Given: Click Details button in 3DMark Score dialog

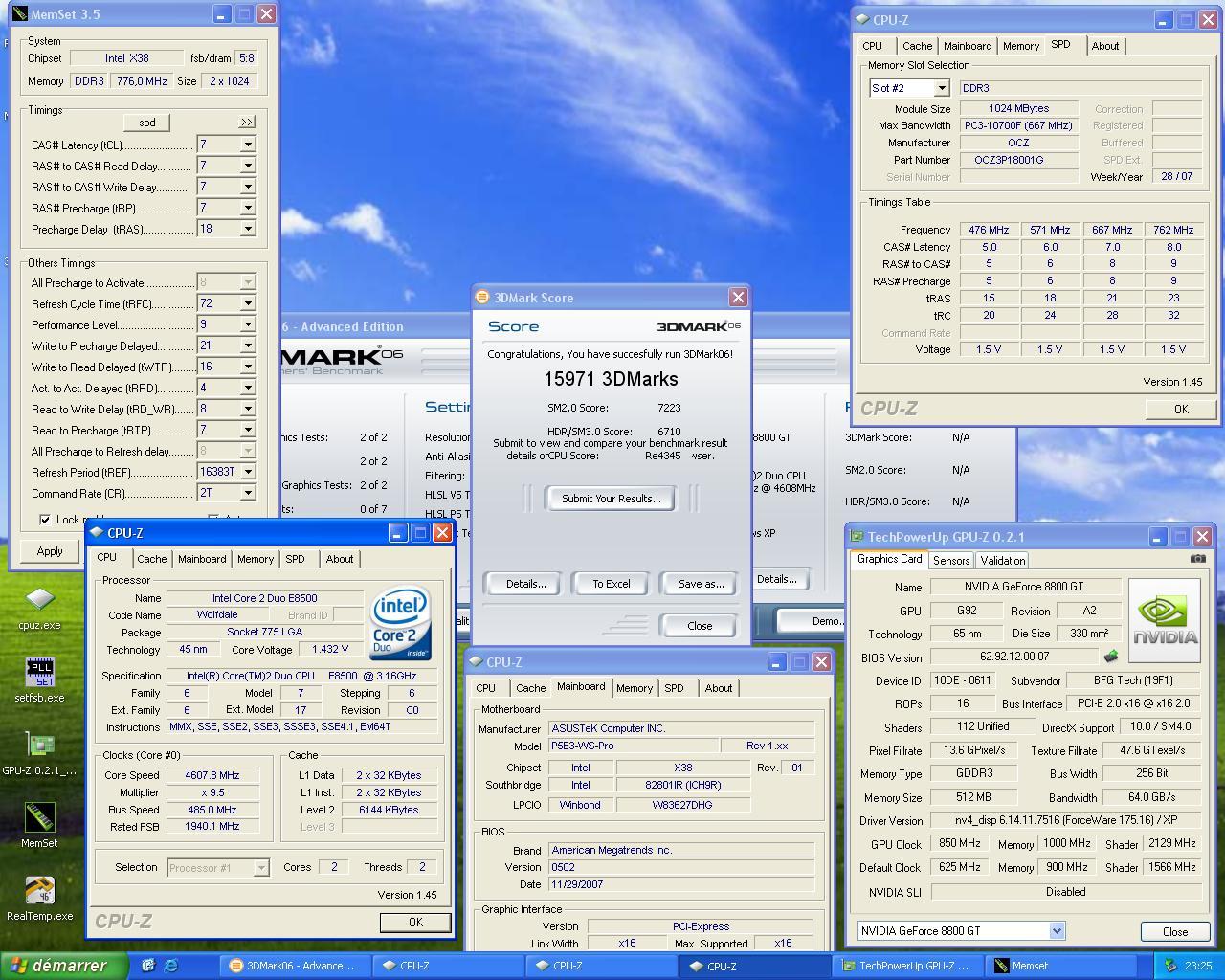Looking at the screenshot, I should (x=525, y=584).
